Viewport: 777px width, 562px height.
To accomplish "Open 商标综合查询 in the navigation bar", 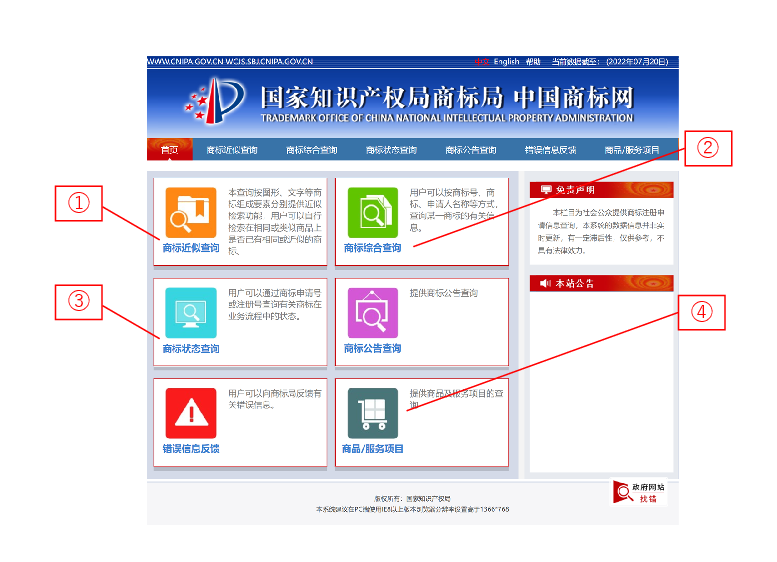I will click(312, 150).
